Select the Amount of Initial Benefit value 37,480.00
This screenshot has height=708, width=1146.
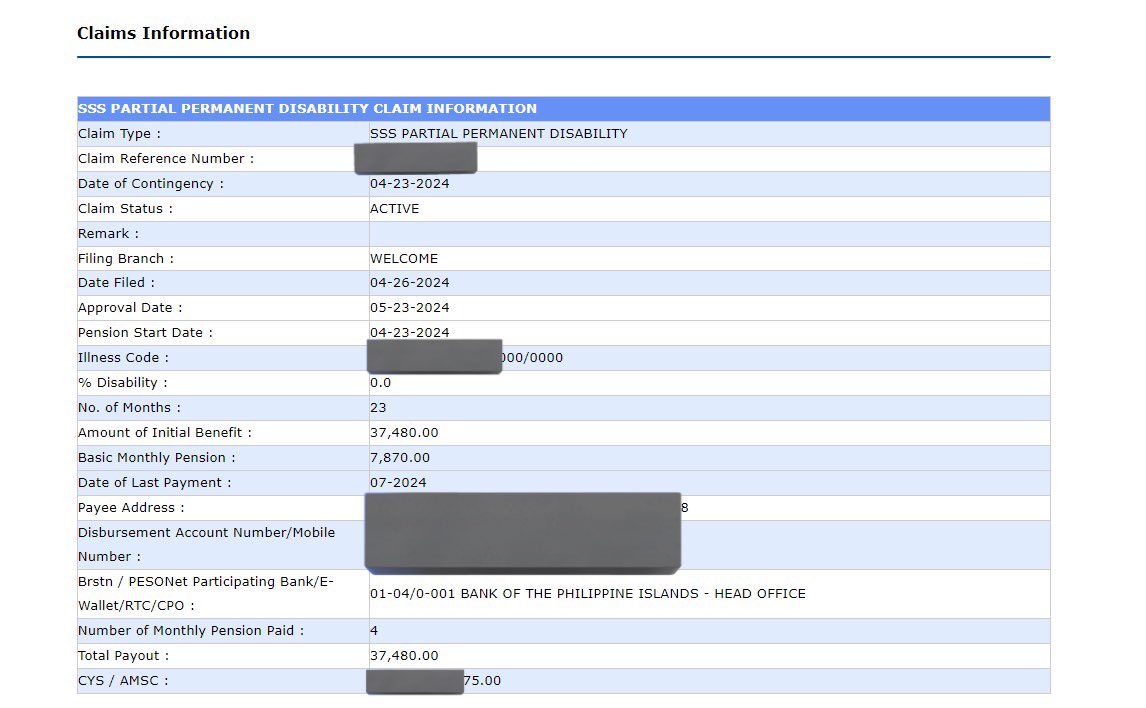pos(404,433)
